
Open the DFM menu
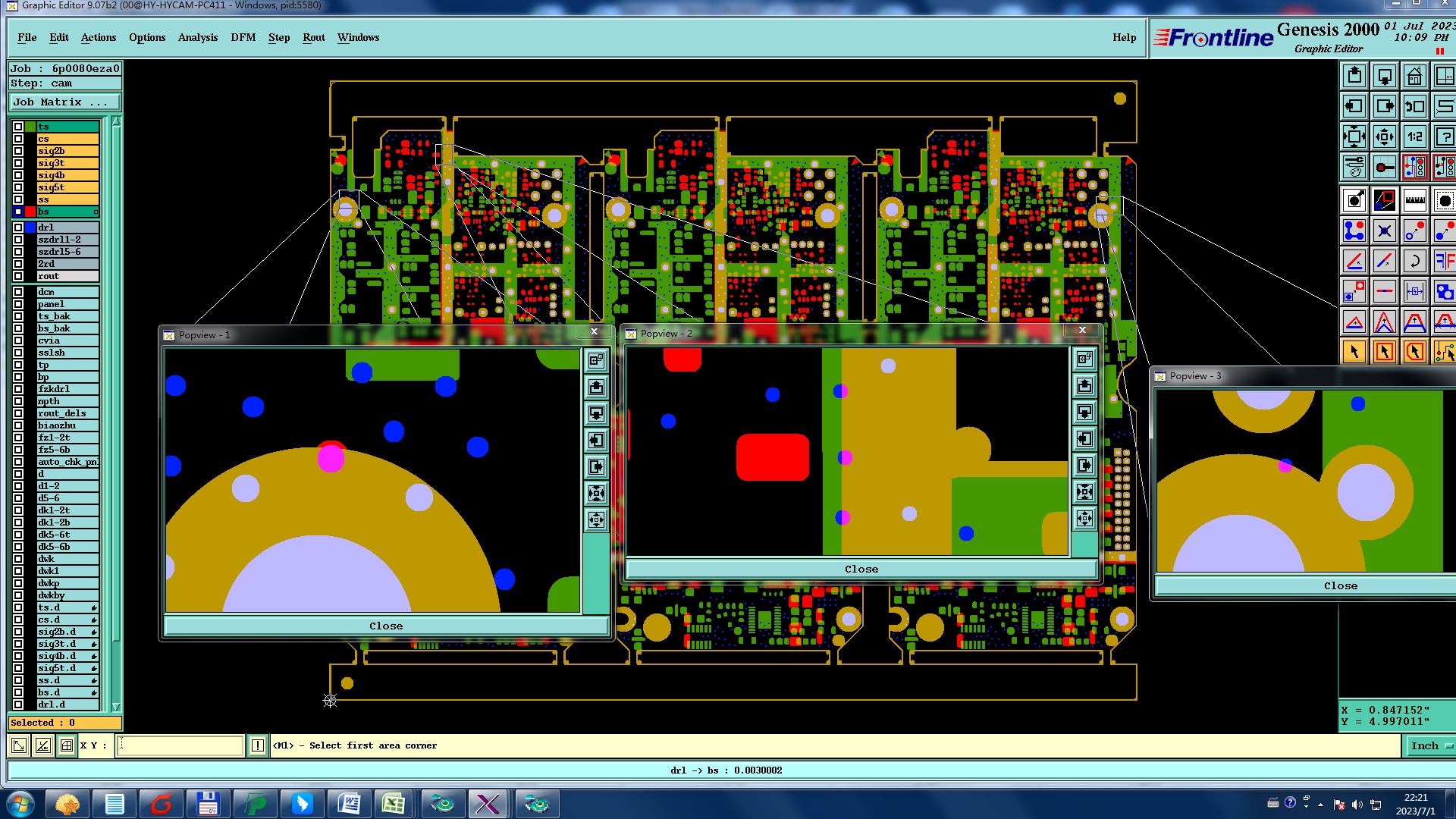[243, 37]
